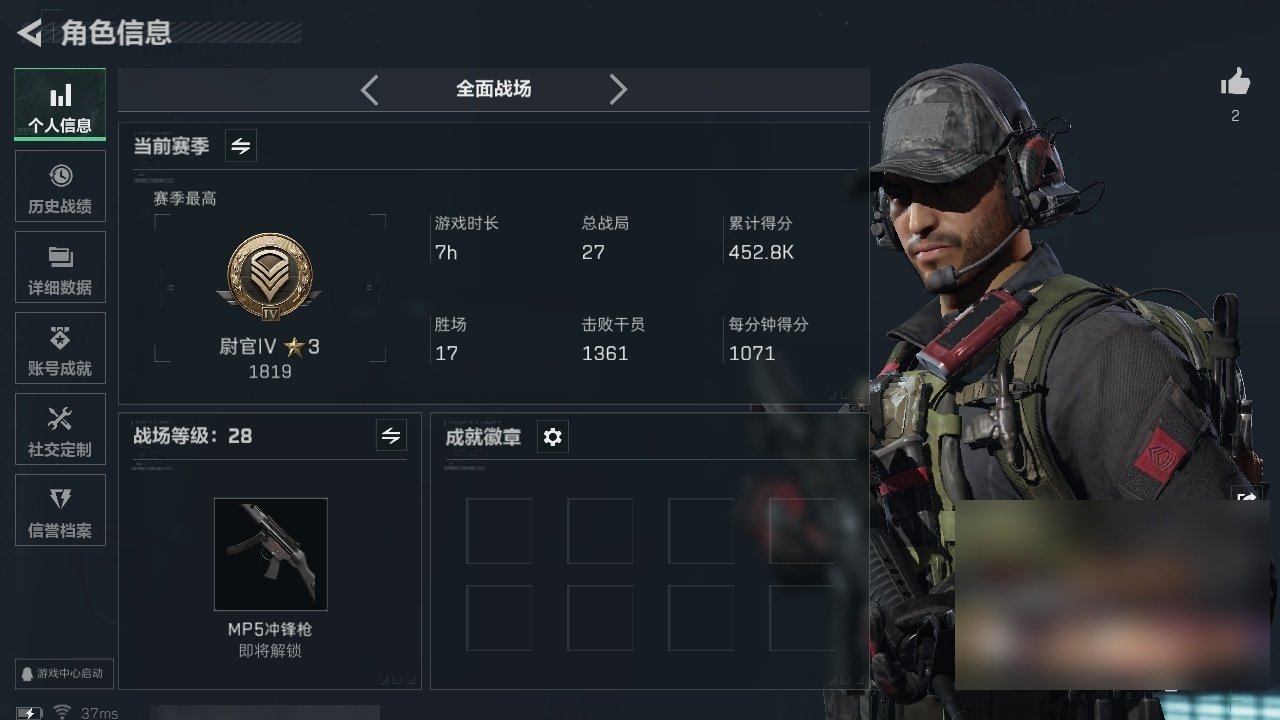Switch to the next mode with the right chevron
1280x720 pixels.
click(618, 90)
